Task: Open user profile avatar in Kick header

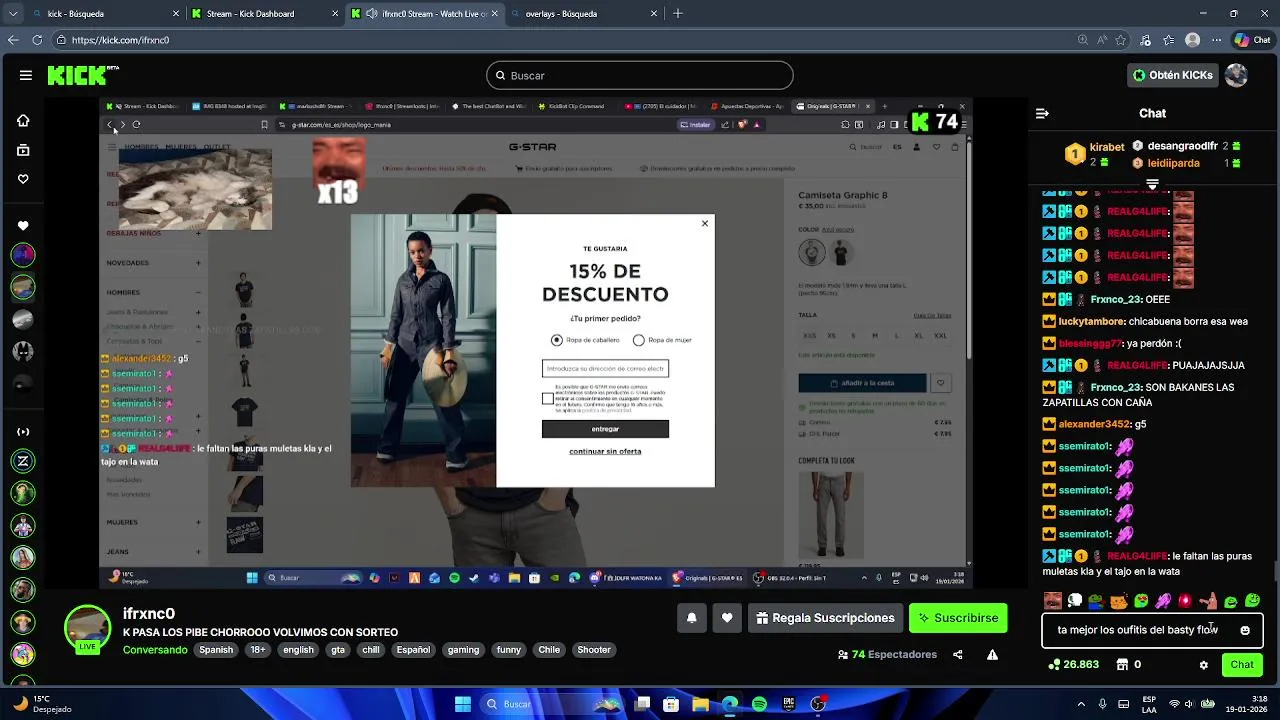Action: pyautogui.click(x=1237, y=75)
